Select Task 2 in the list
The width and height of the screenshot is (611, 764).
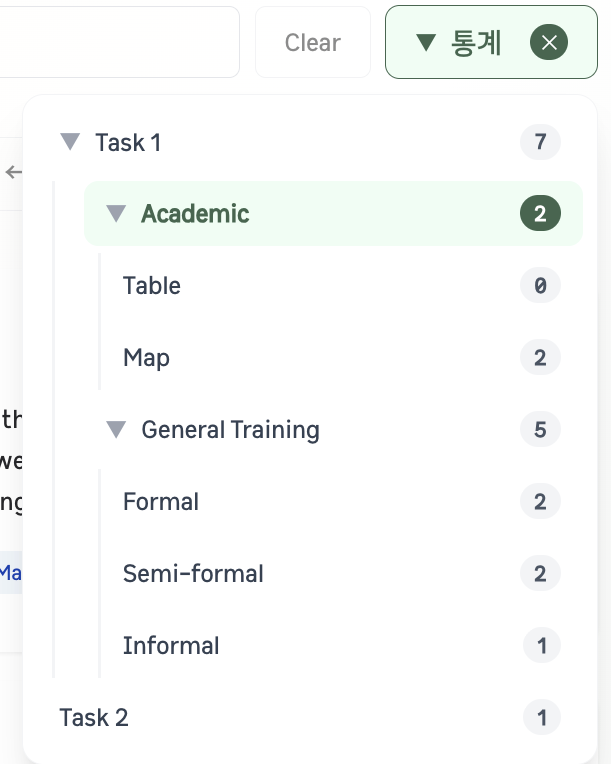pyautogui.click(x=310, y=717)
